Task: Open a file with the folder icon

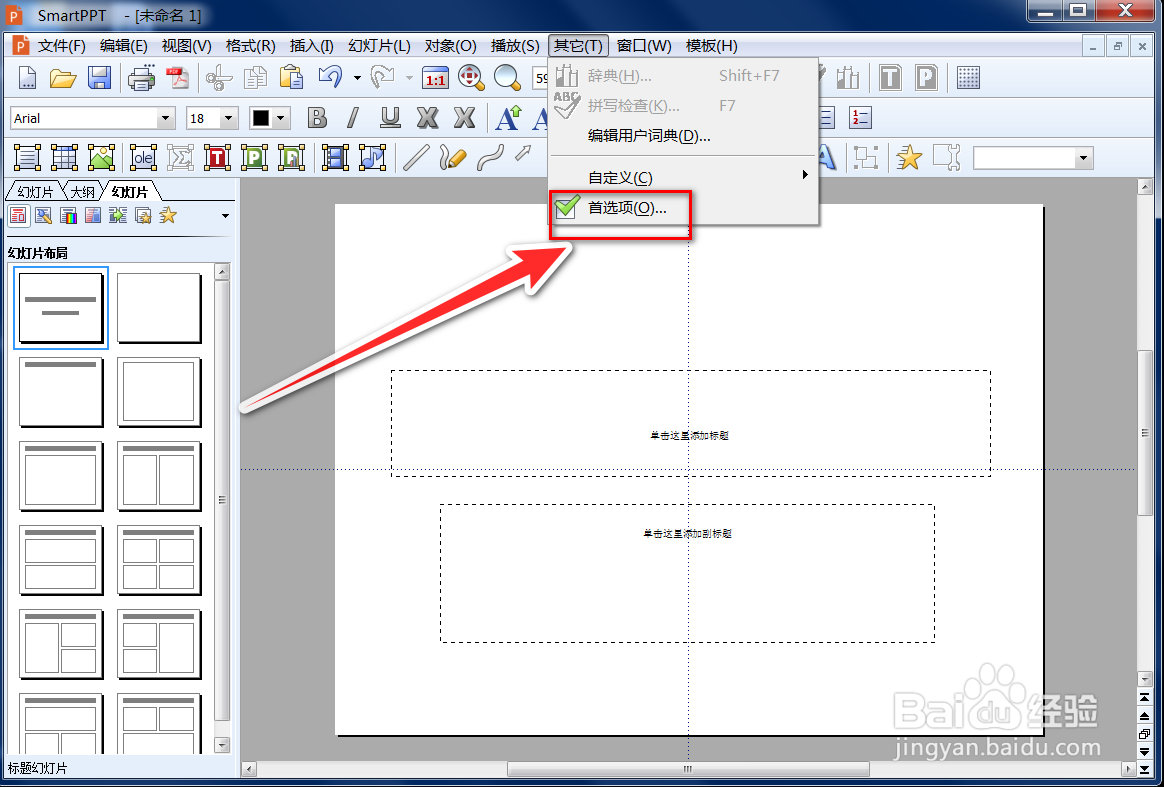Action: (63, 77)
